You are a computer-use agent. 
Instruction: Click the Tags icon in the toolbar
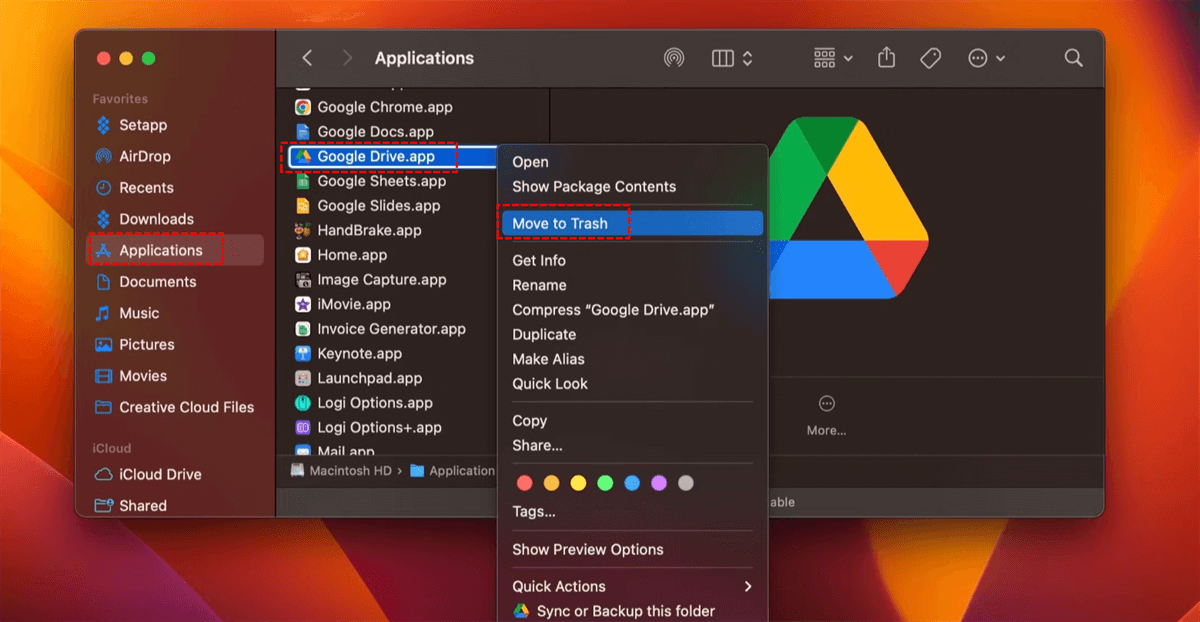(930, 58)
